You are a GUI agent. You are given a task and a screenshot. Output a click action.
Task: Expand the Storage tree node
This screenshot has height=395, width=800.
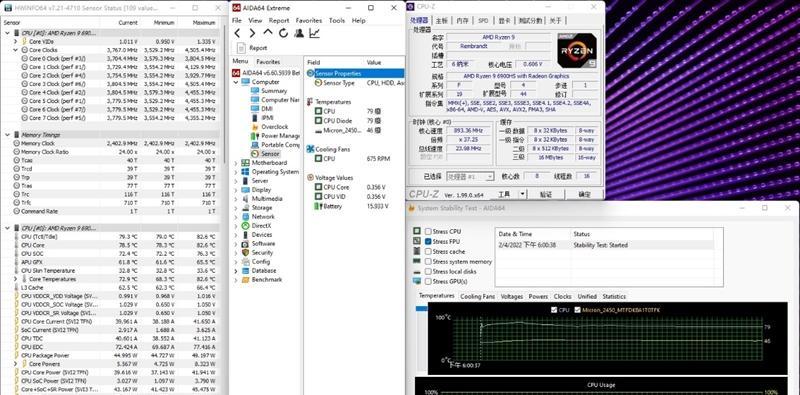coord(236,208)
